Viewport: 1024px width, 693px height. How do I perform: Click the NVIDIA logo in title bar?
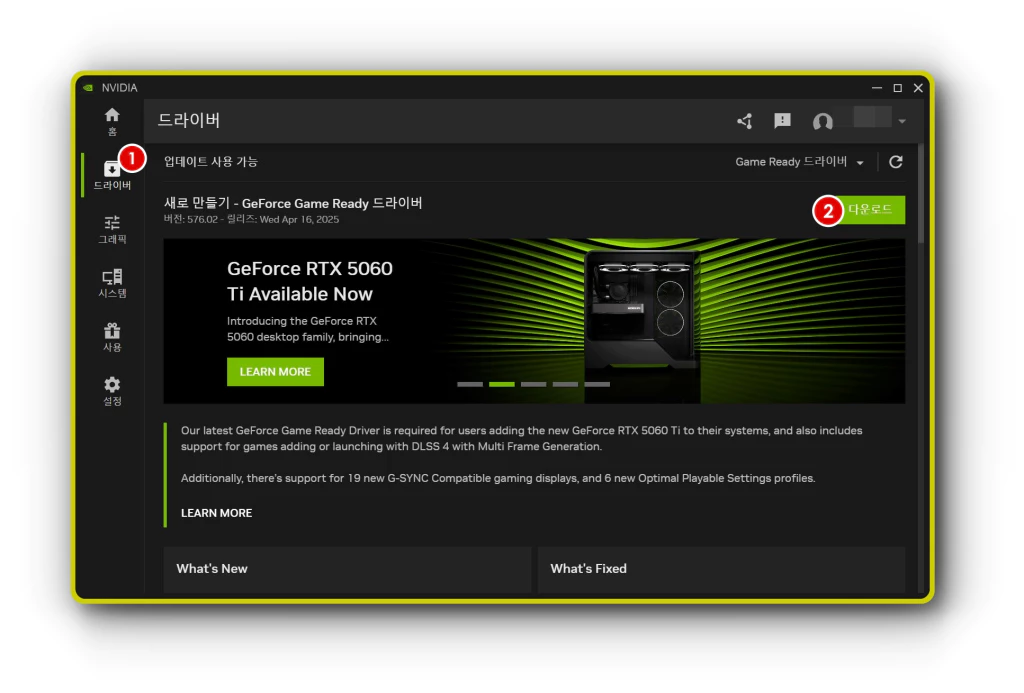click(88, 88)
